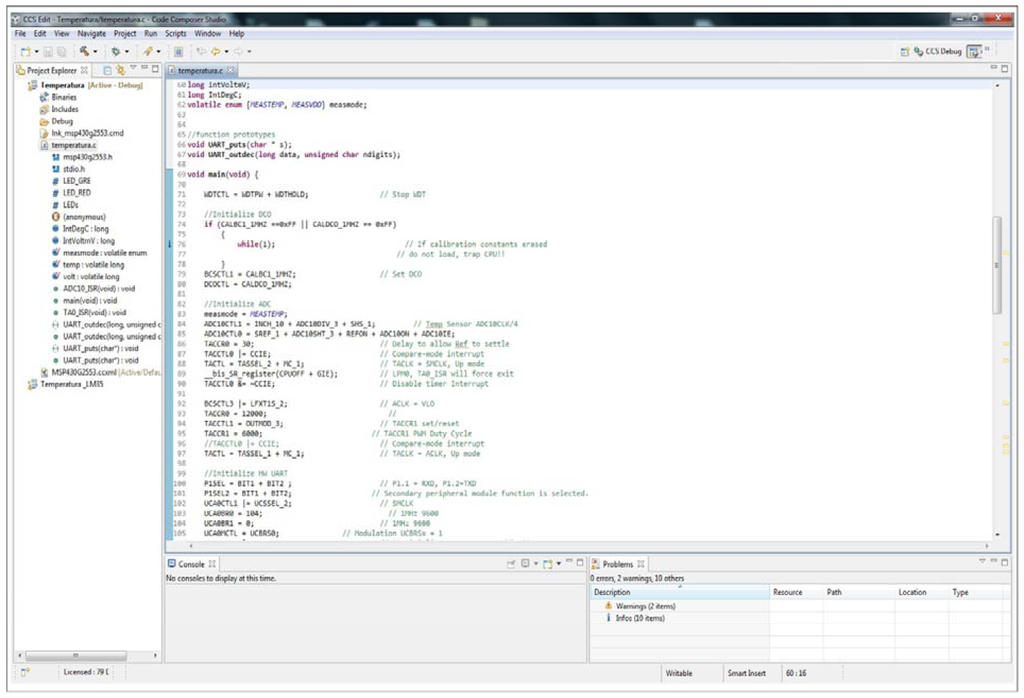Toggle Link with Editor in Project Explorer
The image size is (1024, 698).
(x=119, y=70)
